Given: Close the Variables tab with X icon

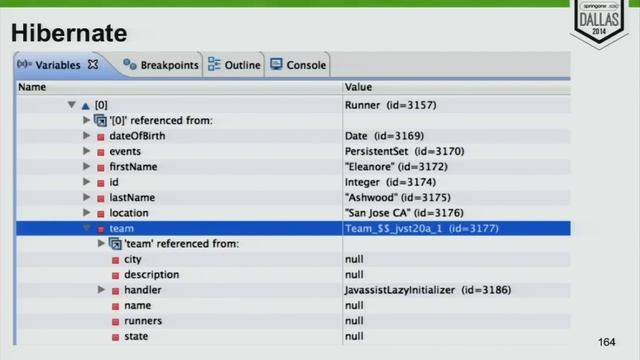Looking at the screenshot, I should tap(93, 64).
